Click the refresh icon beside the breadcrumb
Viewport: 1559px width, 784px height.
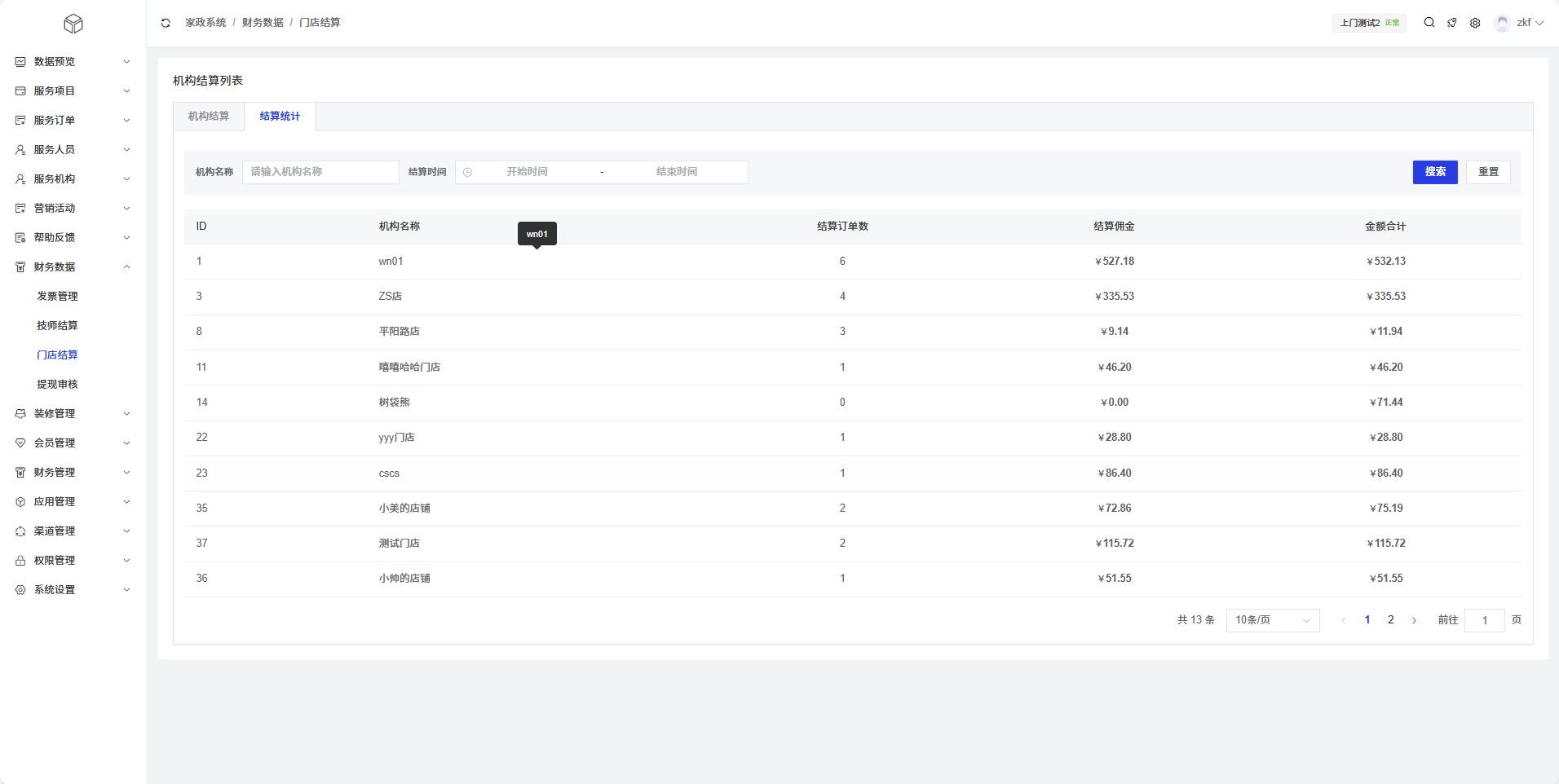166,23
